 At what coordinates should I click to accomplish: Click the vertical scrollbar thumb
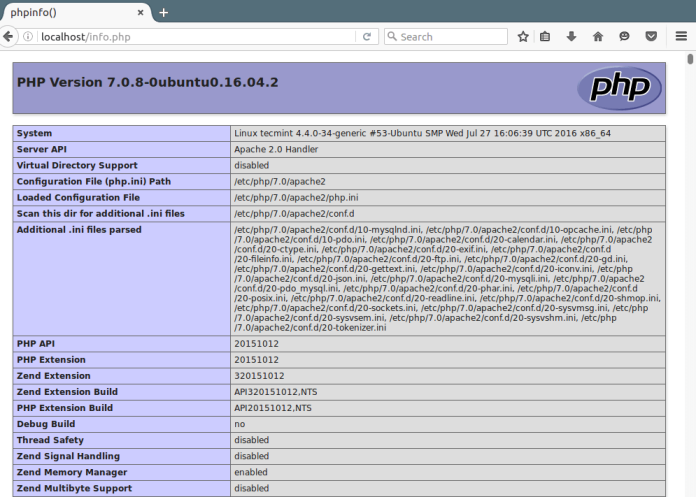point(690,59)
